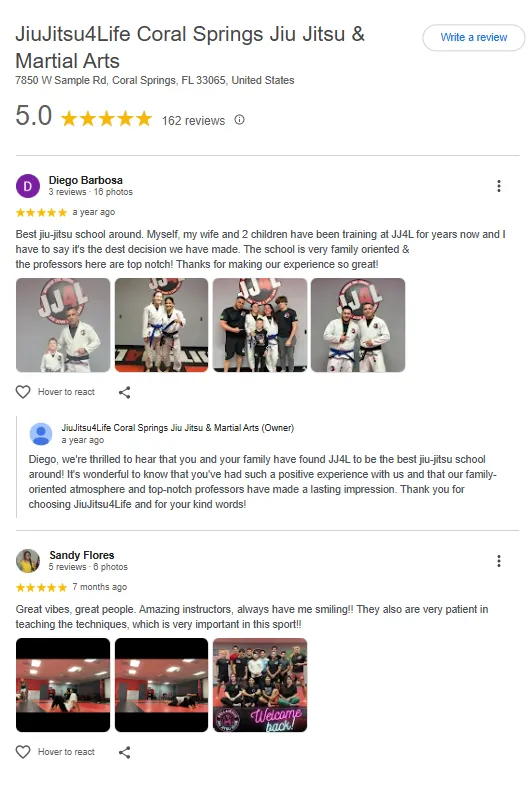531x790 pixels.
Task: Click the owner reply avatar icon
Action: click(41, 434)
